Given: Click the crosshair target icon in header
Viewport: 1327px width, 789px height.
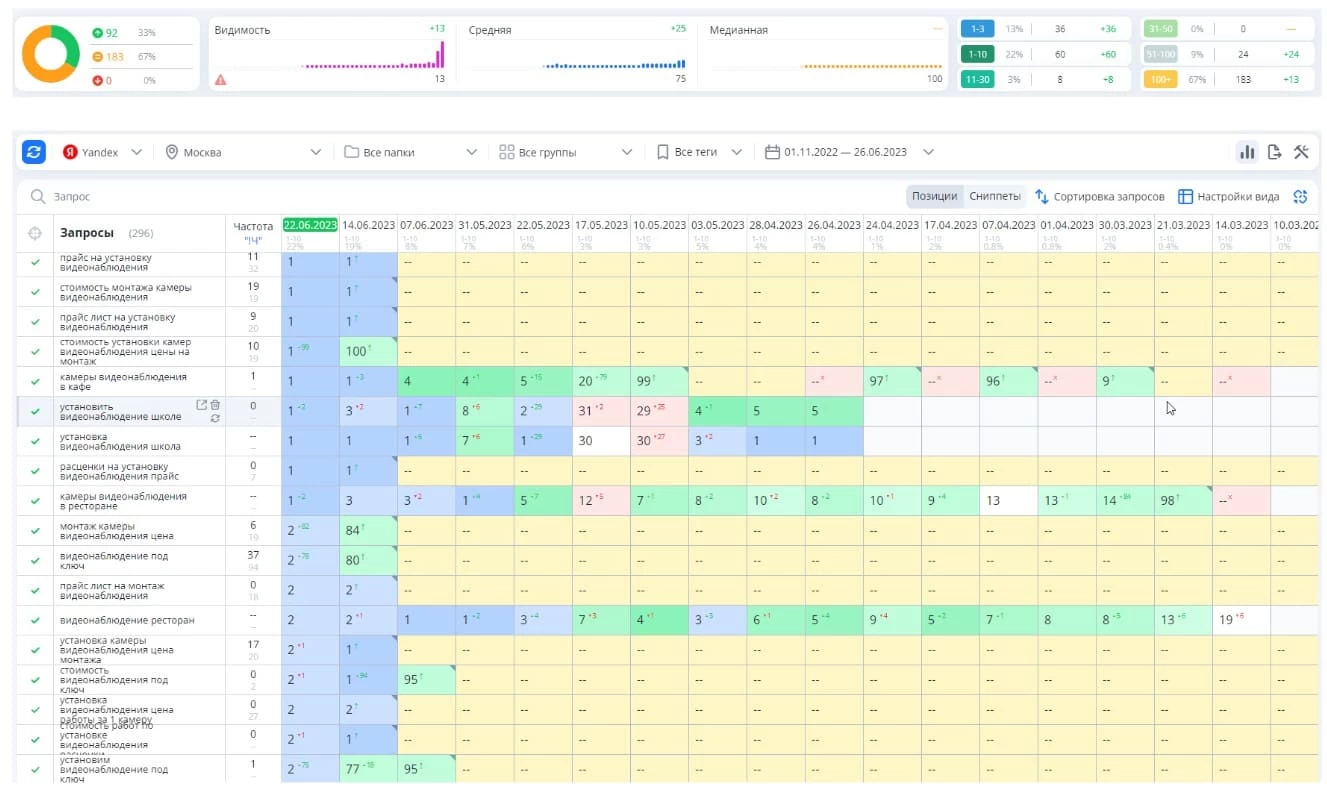Looking at the screenshot, I should click(35, 233).
